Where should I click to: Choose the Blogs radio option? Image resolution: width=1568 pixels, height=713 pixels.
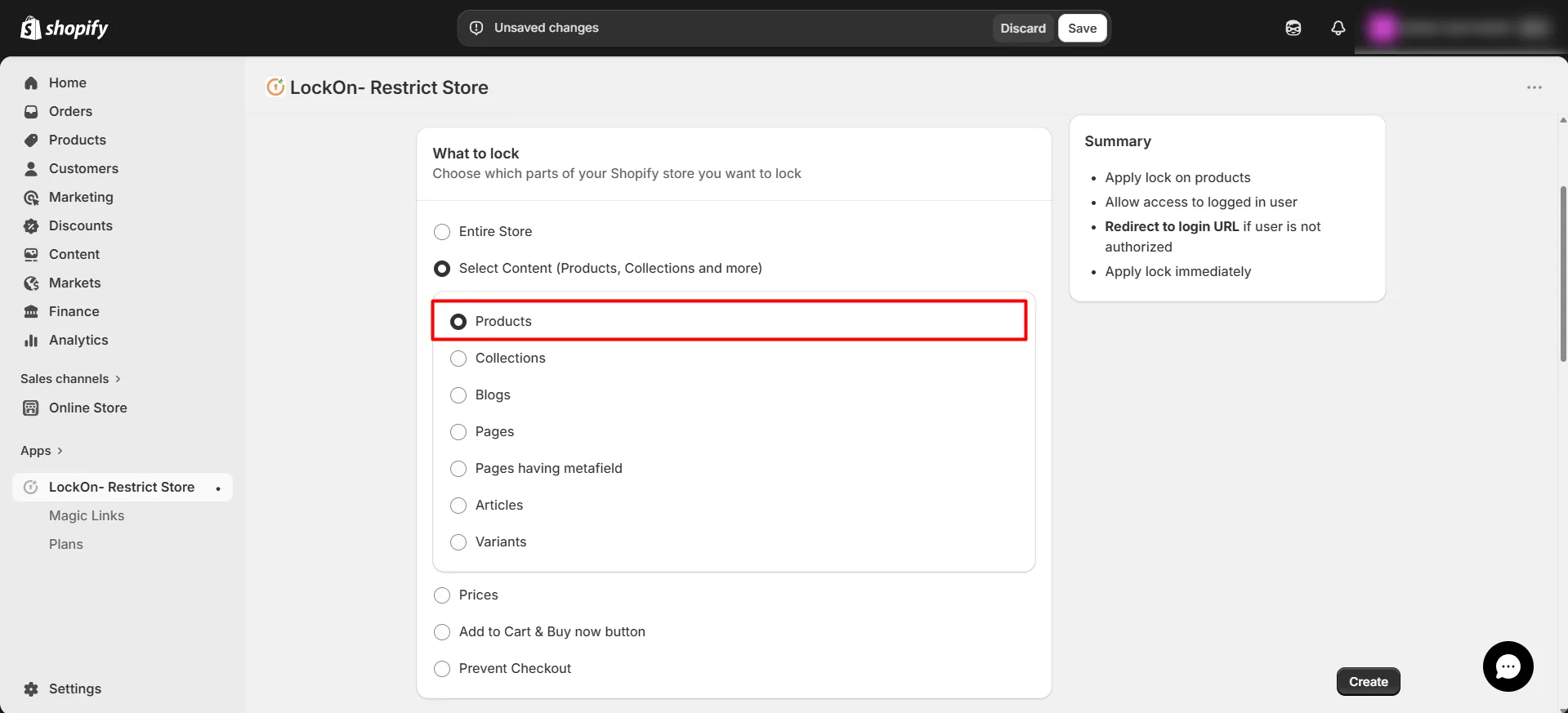click(458, 395)
